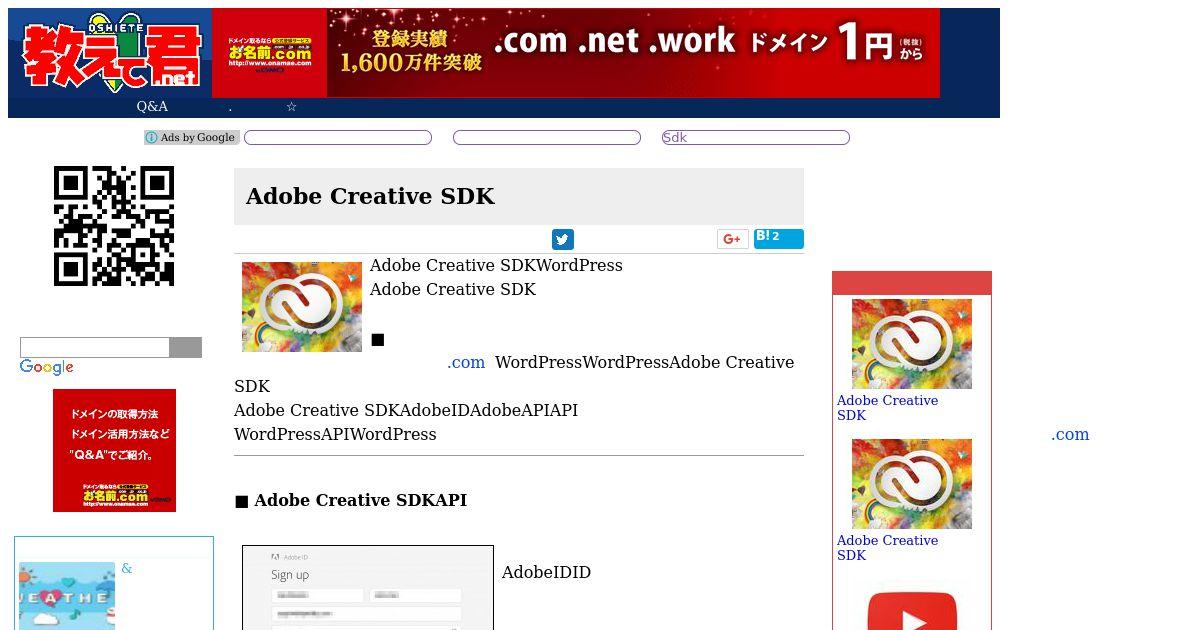
Task: Open the Adobe ID sign up screenshot
Action: coord(368,588)
